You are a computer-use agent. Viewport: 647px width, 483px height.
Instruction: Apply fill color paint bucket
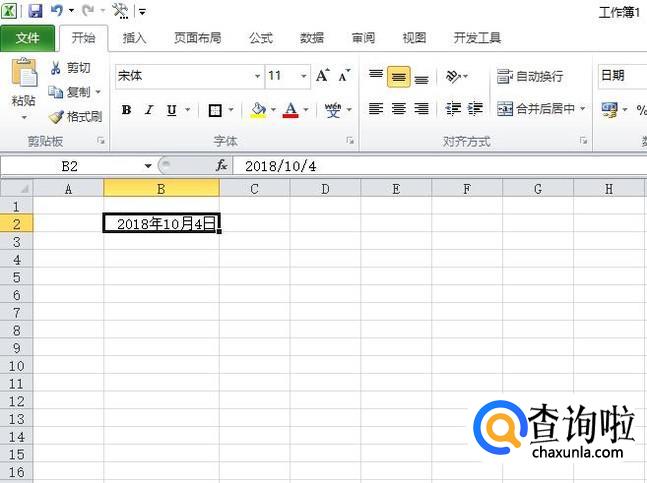pyautogui.click(x=258, y=110)
